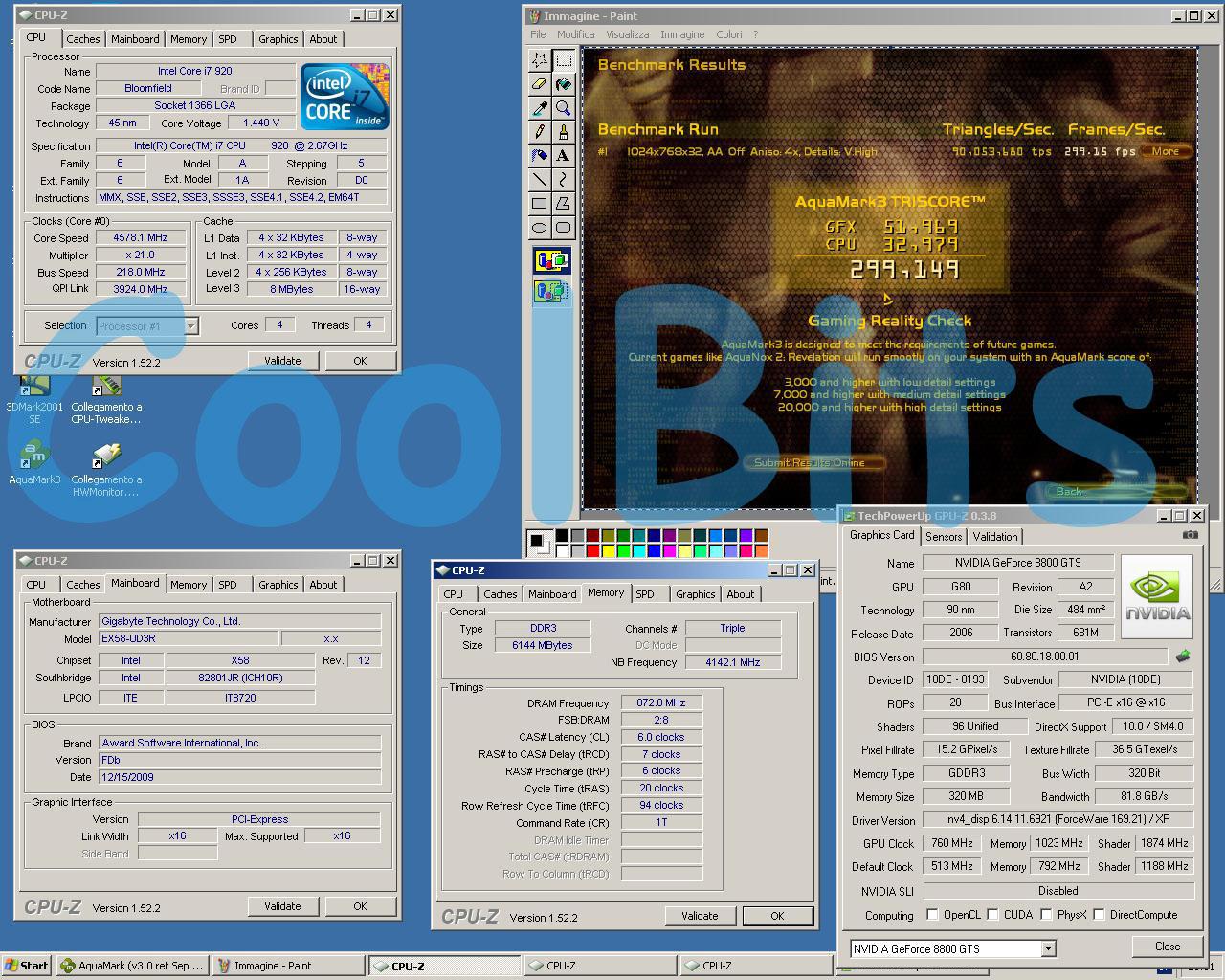Open About tab in the CPU-Z processor window
Image resolution: width=1225 pixels, height=980 pixels.
coord(323,39)
